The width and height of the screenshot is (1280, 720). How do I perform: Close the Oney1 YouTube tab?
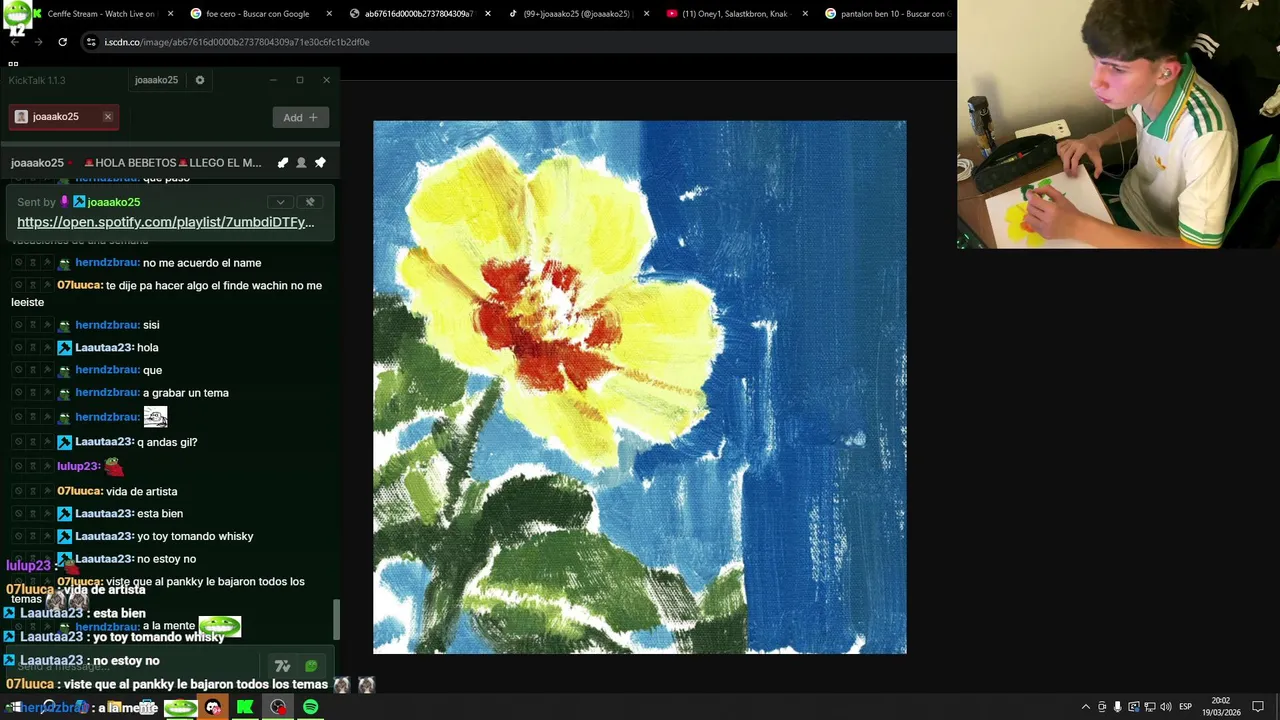tap(805, 14)
